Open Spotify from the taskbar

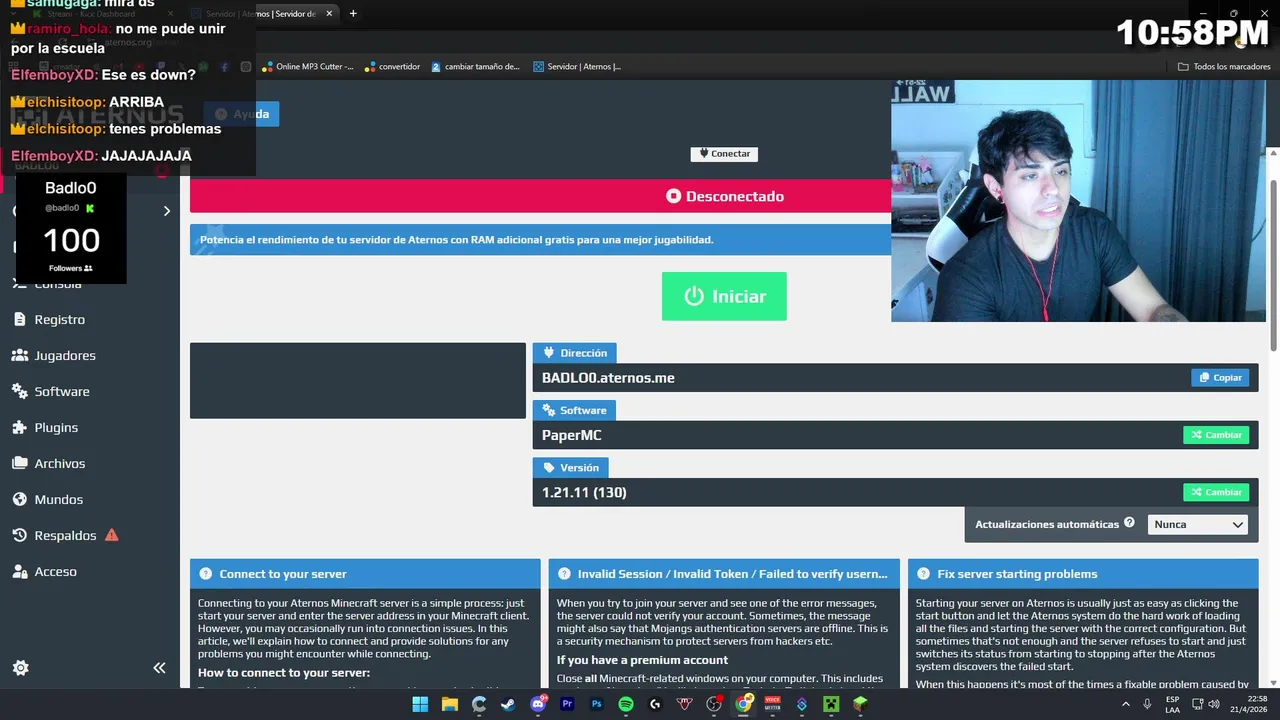point(626,704)
